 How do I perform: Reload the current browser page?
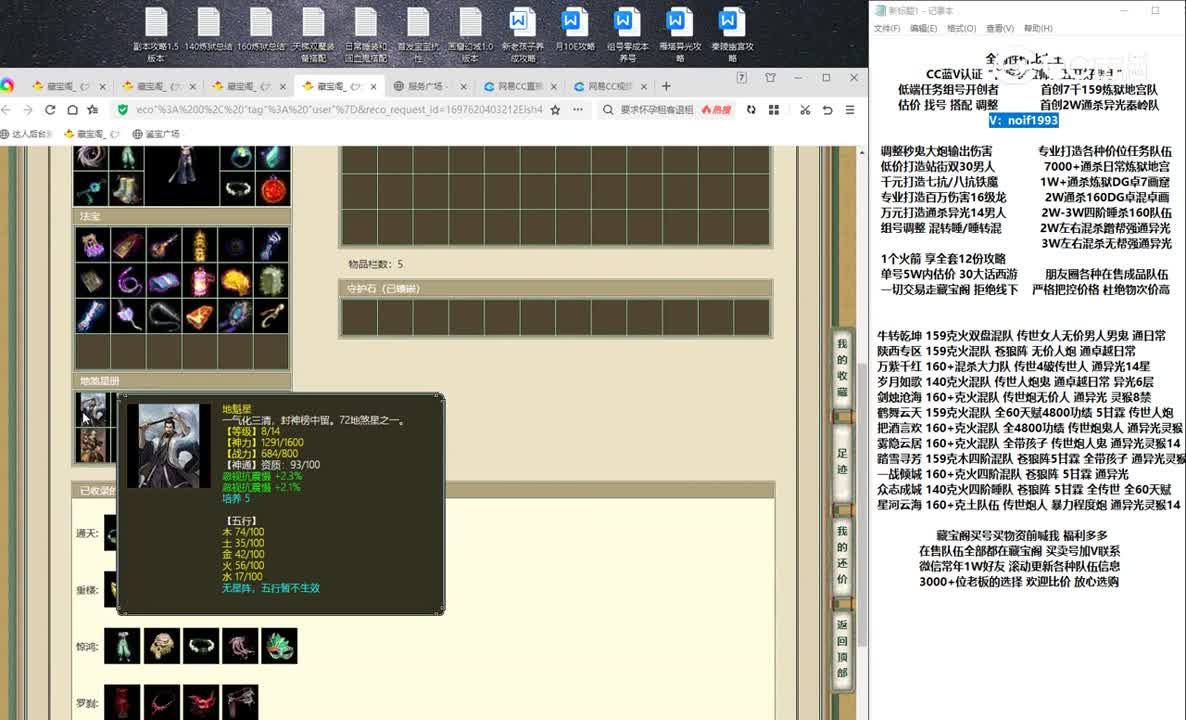50,110
